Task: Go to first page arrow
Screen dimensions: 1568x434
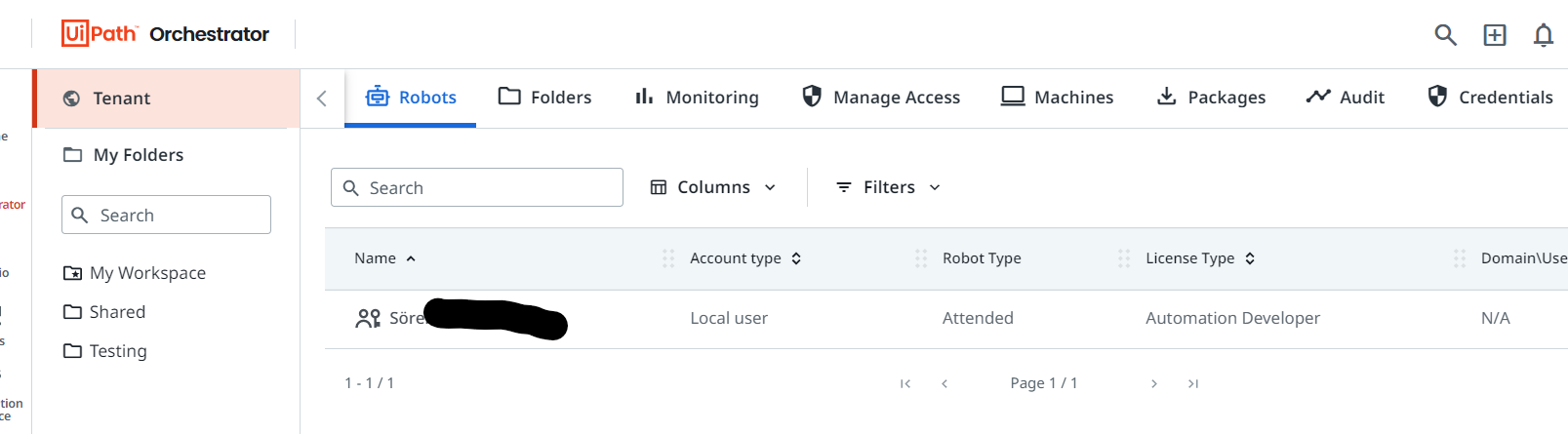Action: point(905,383)
